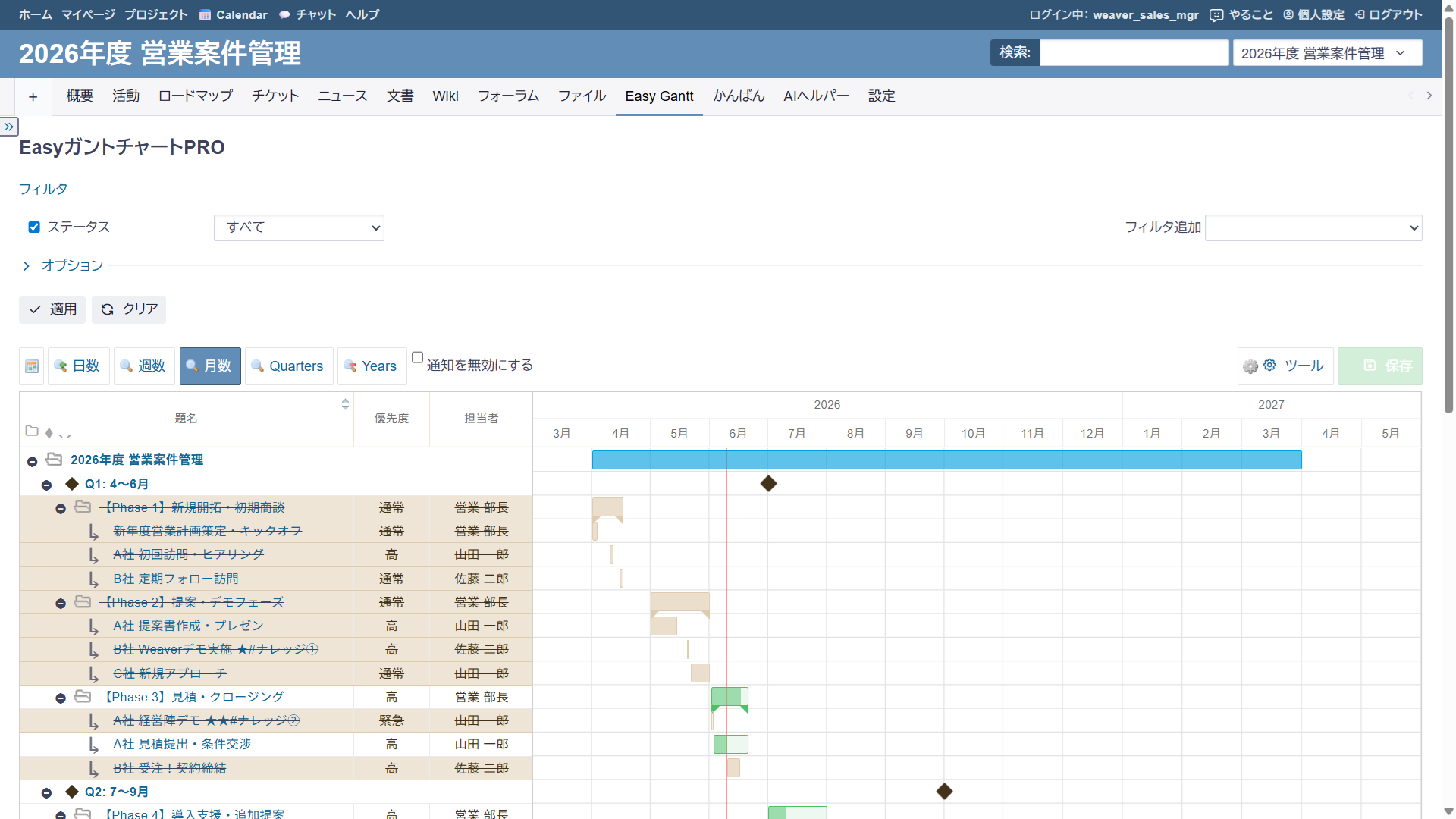Click the blue project bar in the Gantt timeline
The height and width of the screenshot is (819, 1456).
click(x=946, y=460)
